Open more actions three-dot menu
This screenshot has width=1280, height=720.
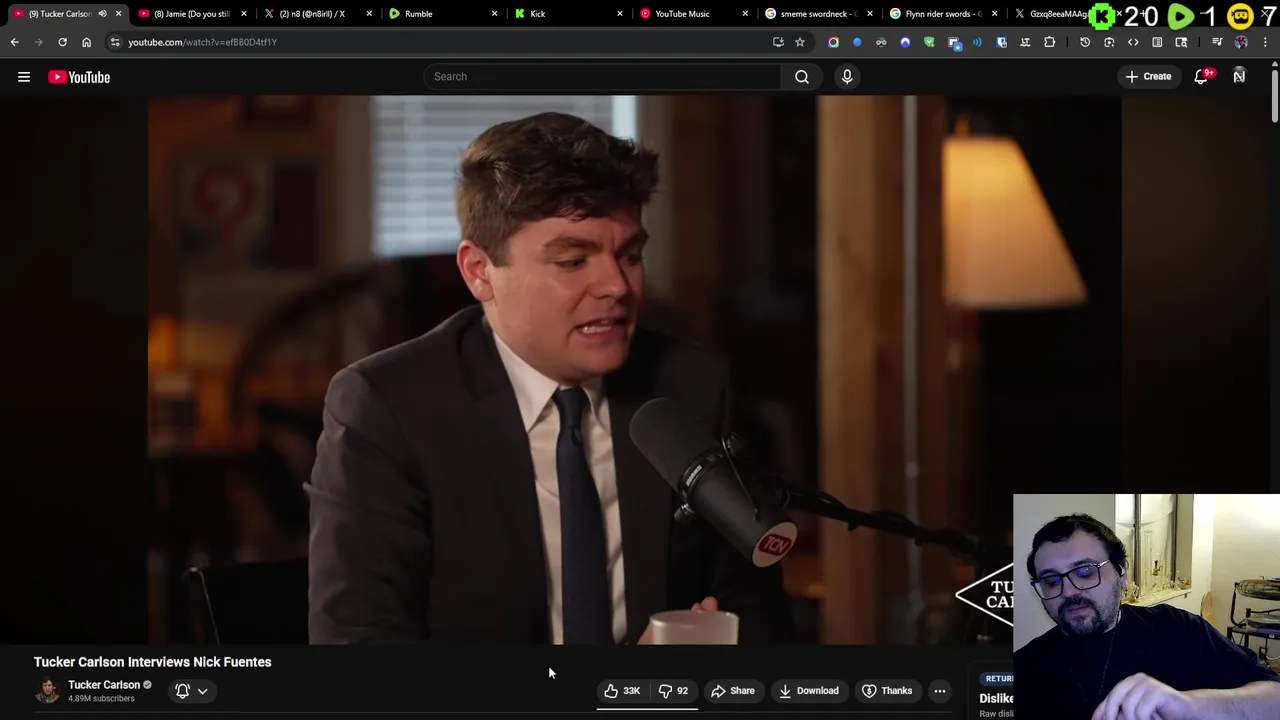pos(939,691)
